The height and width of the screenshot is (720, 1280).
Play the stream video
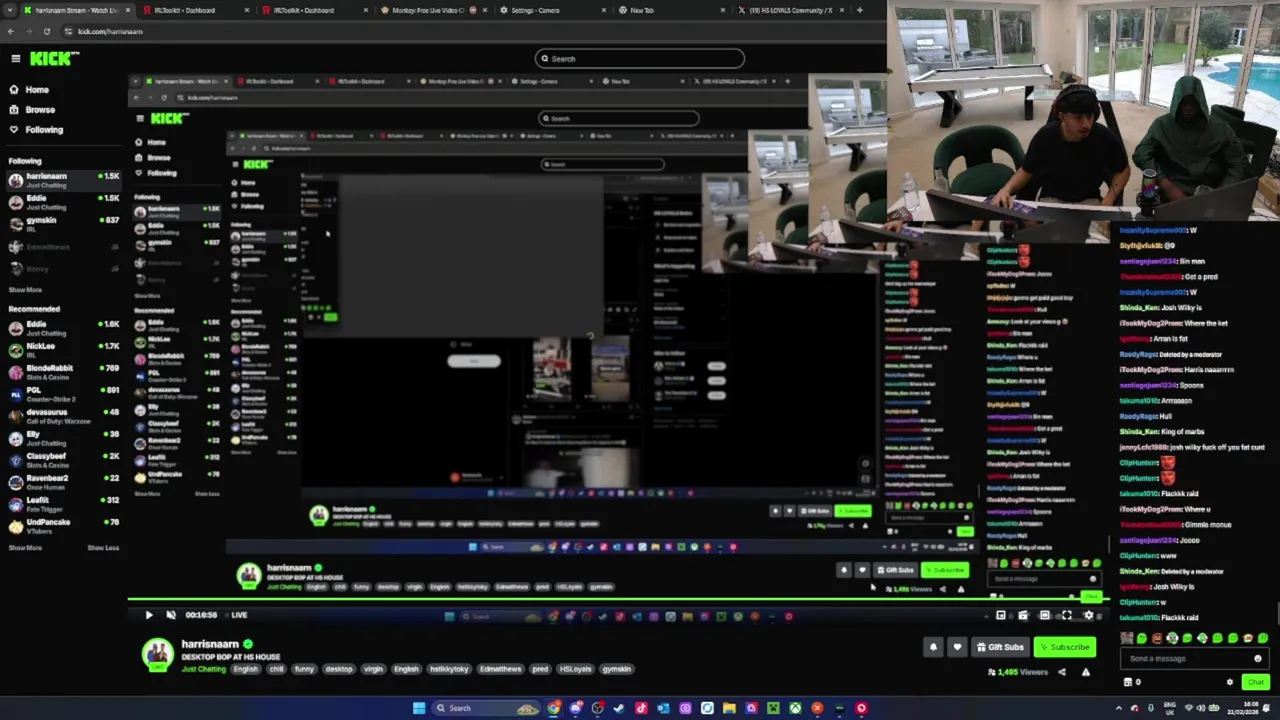tap(149, 615)
